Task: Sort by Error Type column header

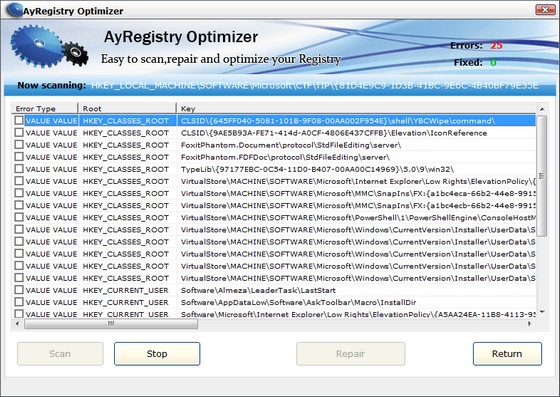Action: coord(45,109)
